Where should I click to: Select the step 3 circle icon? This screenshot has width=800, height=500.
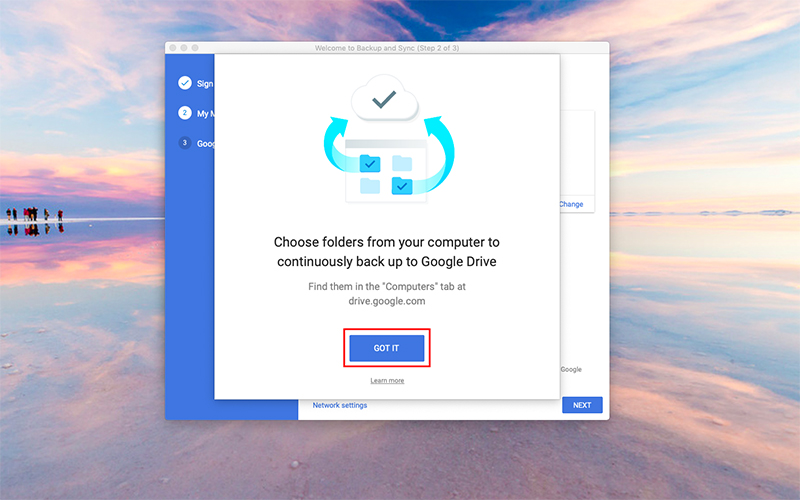185,143
